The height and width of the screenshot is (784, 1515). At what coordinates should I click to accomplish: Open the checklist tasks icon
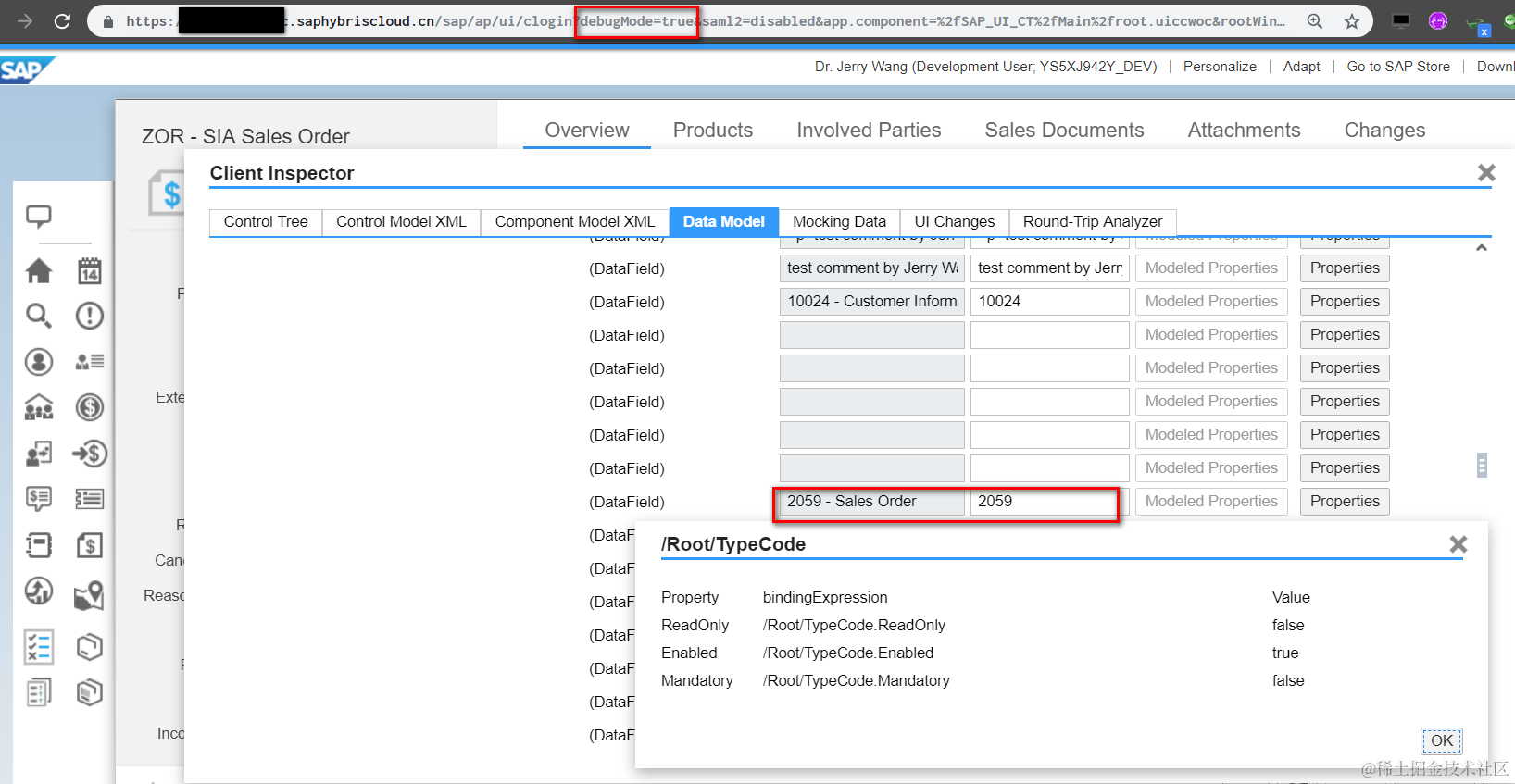coord(39,646)
